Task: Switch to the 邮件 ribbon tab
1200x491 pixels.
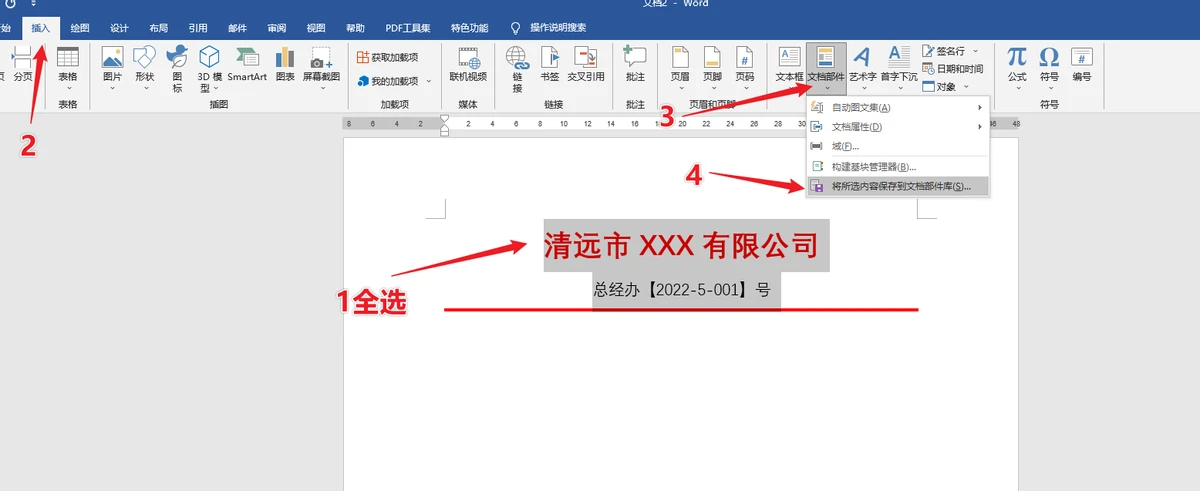Action: tap(237, 28)
